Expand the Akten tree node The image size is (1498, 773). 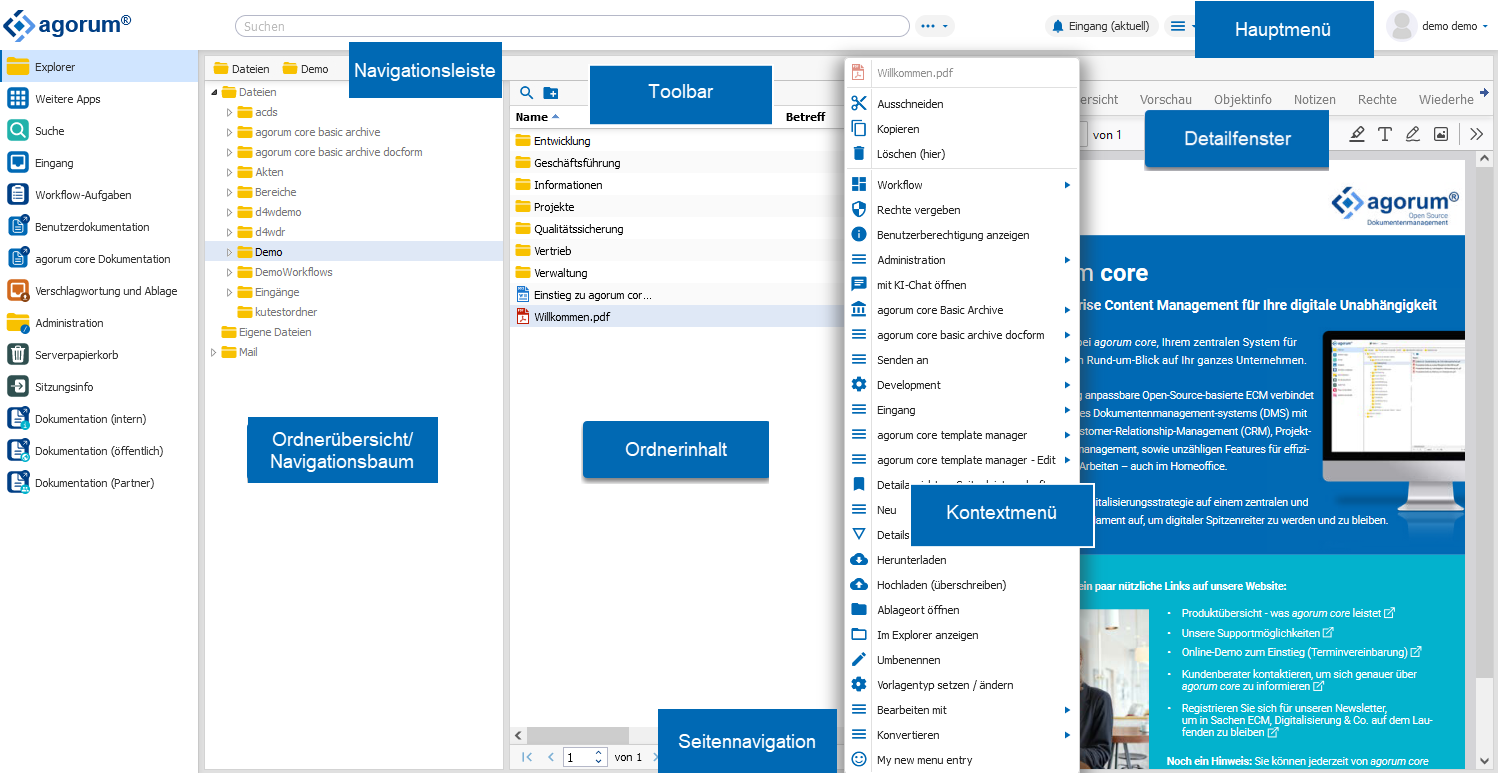[x=229, y=172]
